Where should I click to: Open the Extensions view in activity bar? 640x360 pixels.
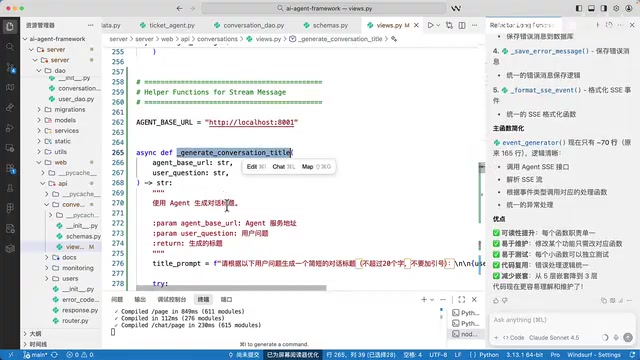(10, 168)
